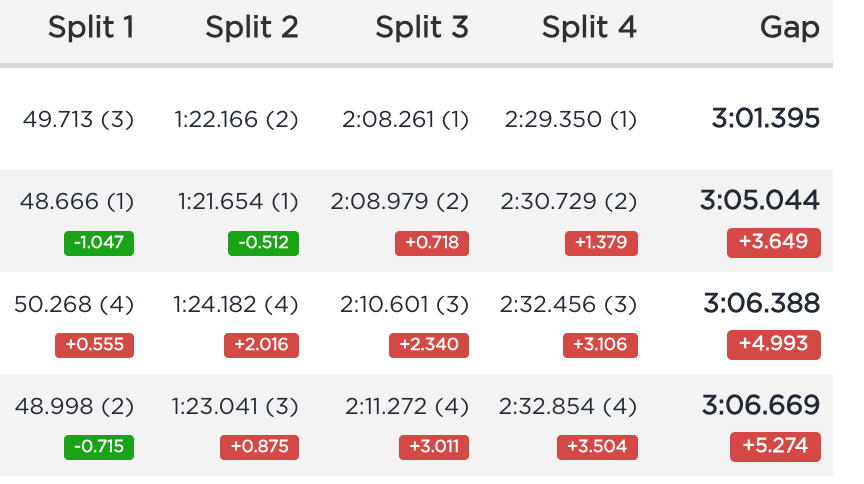This screenshot has width=864, height=484.
Task: Select the 3:01.395 finish time
Action: click(x=765, y=119)
